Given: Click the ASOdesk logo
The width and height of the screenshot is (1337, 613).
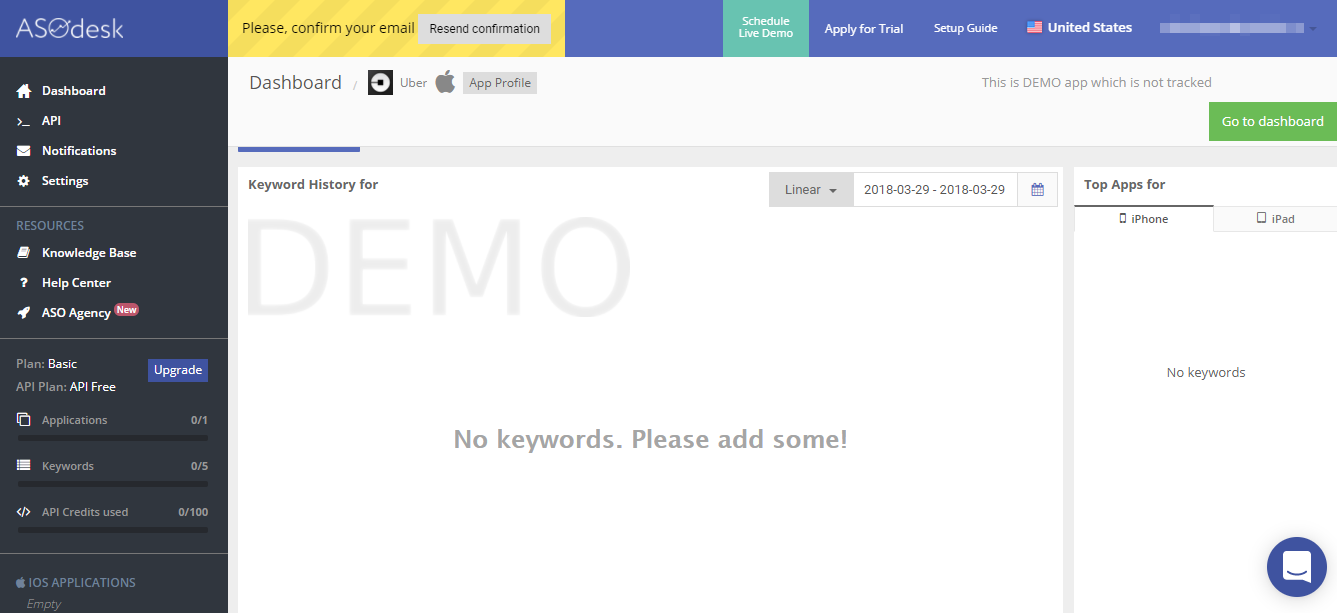Looking at the screenshot, I should [69, 28].
